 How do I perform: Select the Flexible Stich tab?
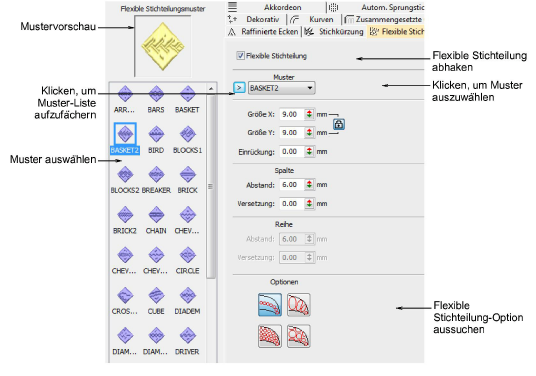[396, 32]
